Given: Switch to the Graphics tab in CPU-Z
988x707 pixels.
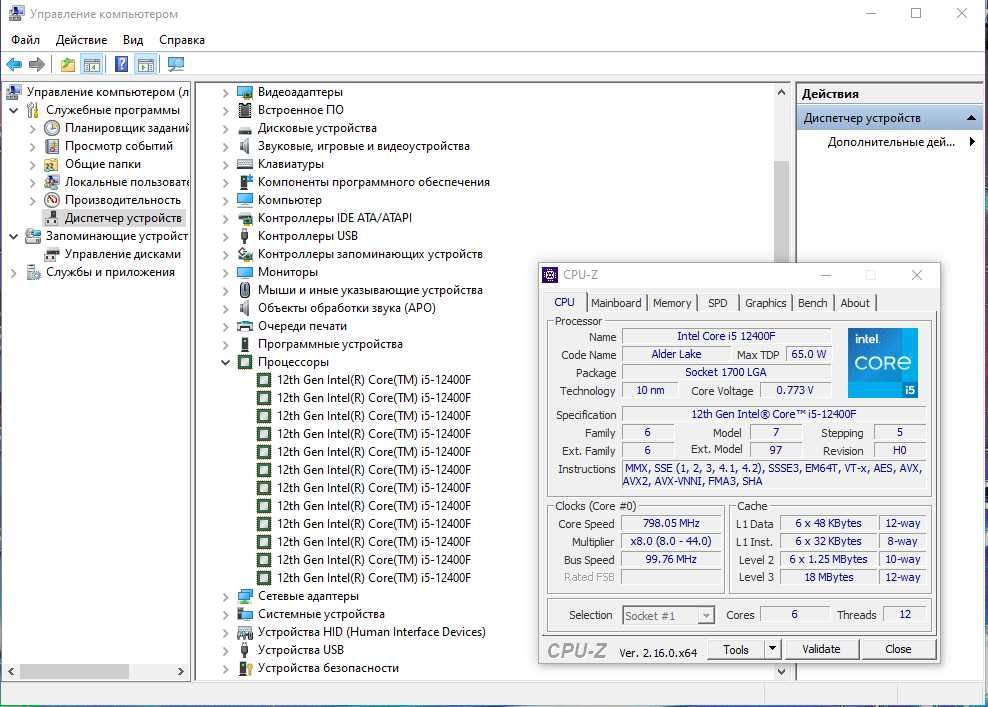Looking at the screenshot, I should click(765, 303).
